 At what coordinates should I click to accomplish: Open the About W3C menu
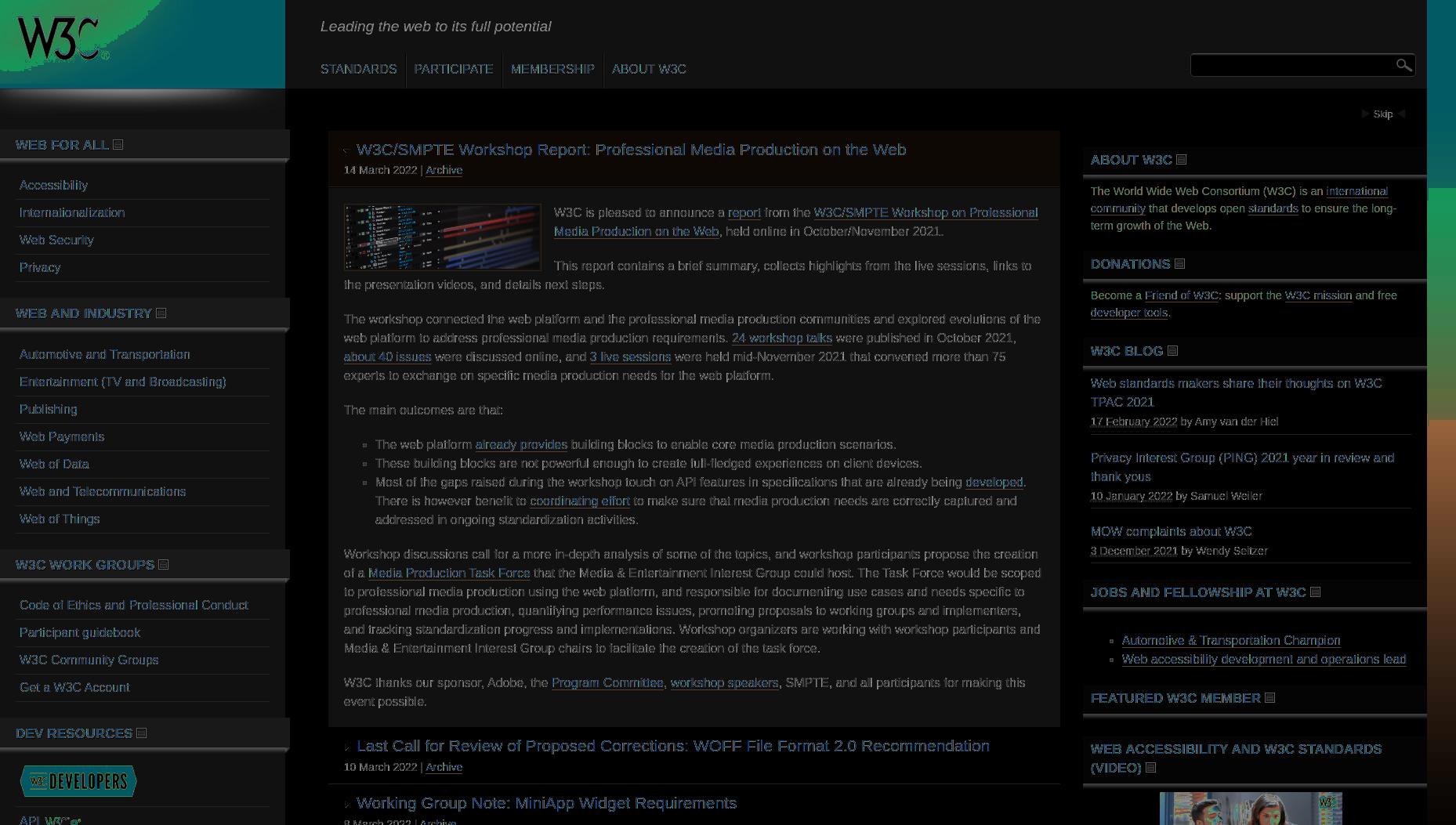click(x=649, y=69)
